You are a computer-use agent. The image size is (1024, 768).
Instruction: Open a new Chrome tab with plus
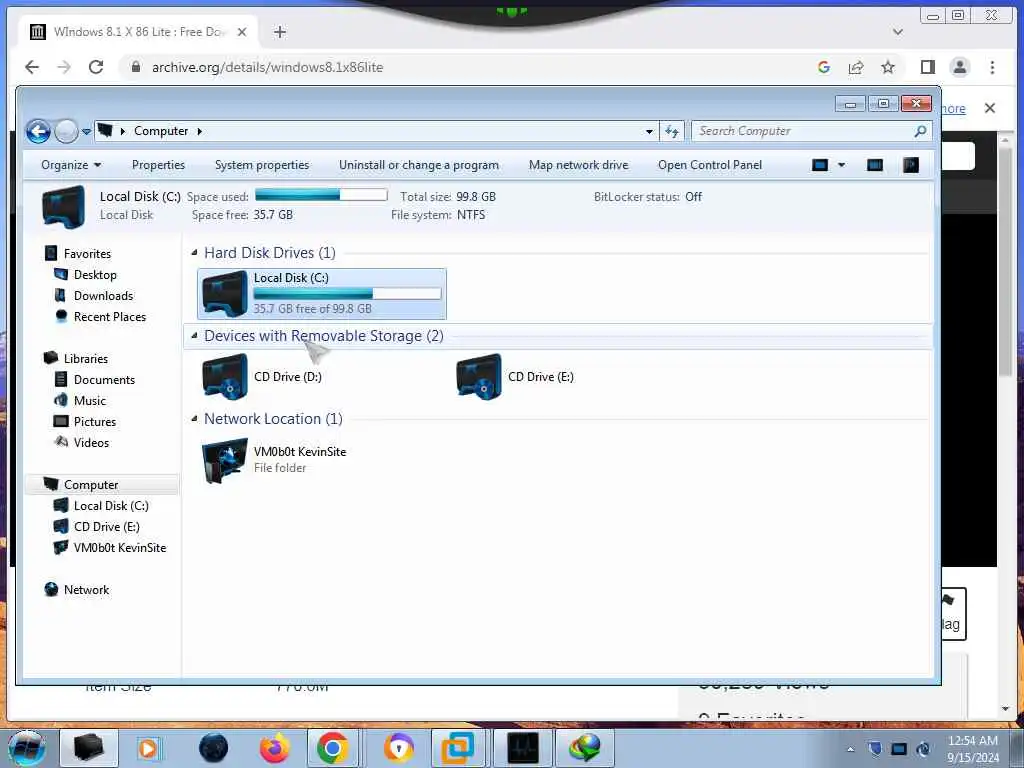pyautogui.click(x=280, y=32)
